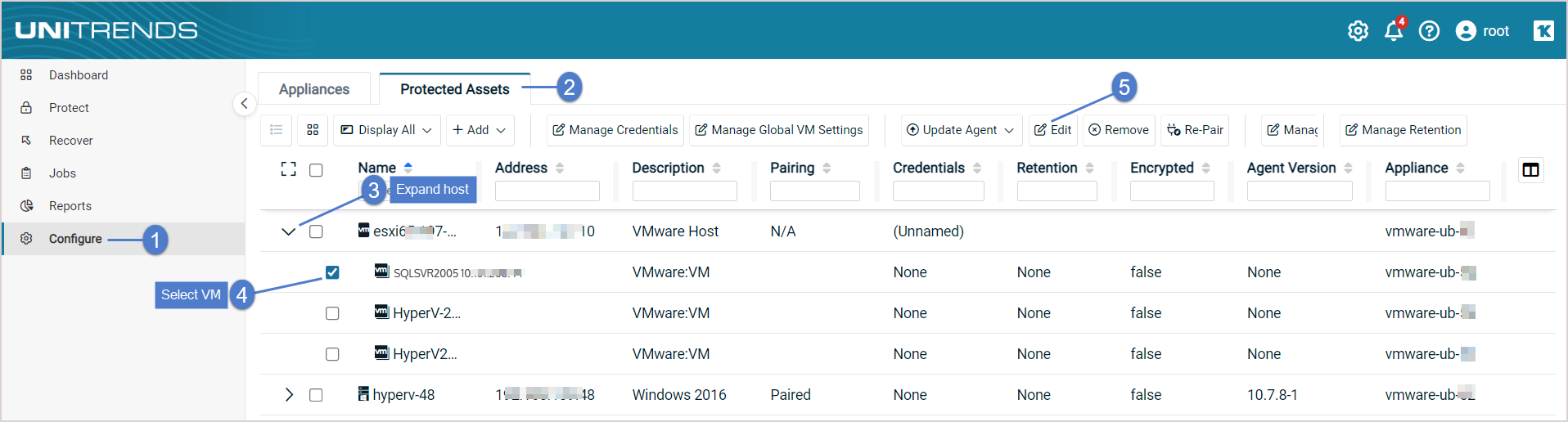Open the settings gear in header

pos(1358,31)
